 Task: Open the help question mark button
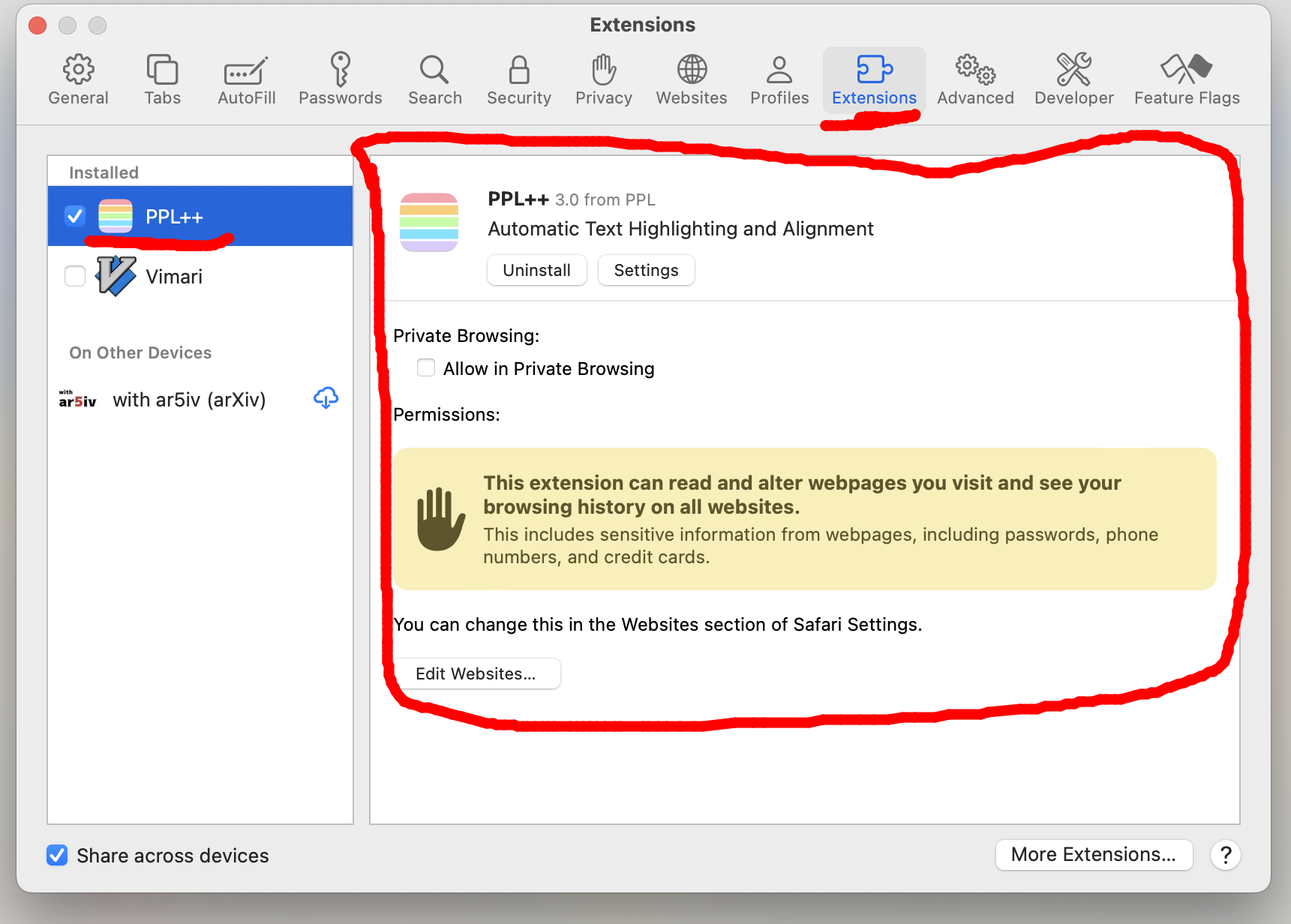(1226, 854)
